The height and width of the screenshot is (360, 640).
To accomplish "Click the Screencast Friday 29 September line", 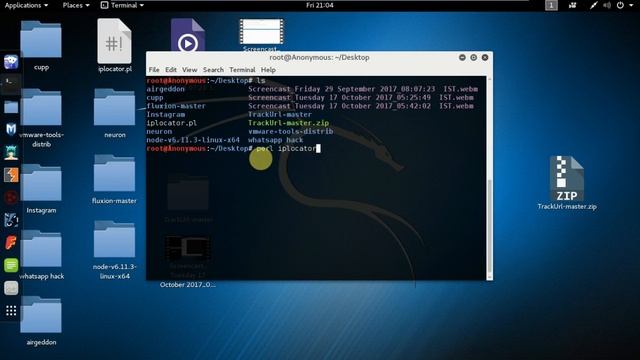I will [363, 89].
